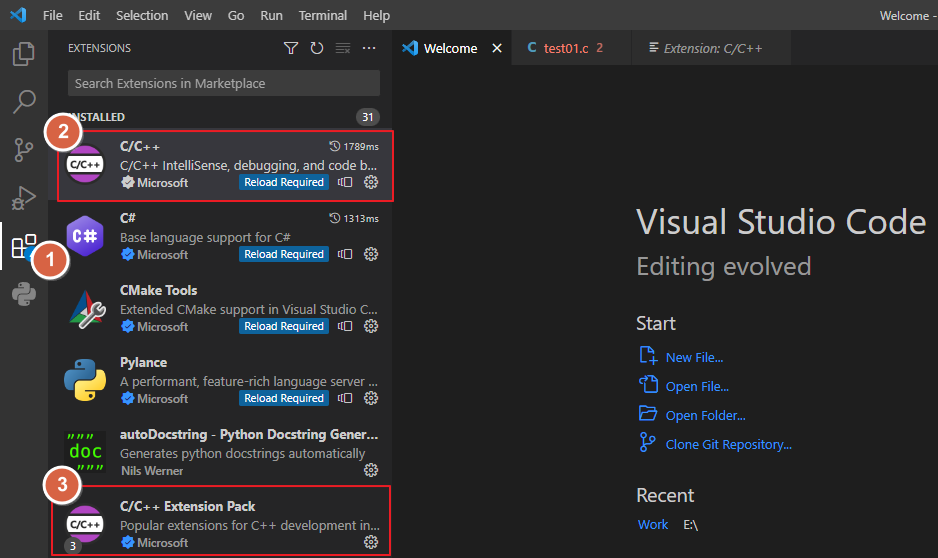Open the Terminal menu
938x558 pixels.
click(x=323, y=16)
